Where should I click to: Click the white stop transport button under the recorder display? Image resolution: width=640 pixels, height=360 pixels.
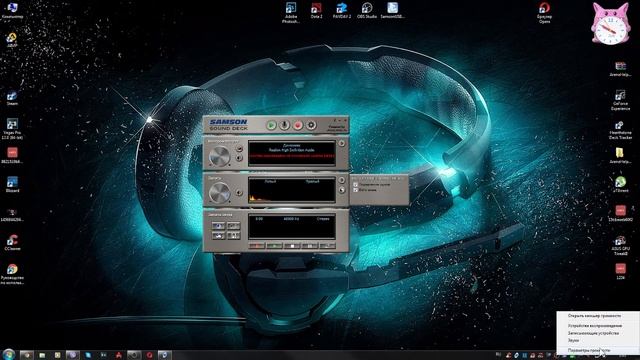click(292, 246)
